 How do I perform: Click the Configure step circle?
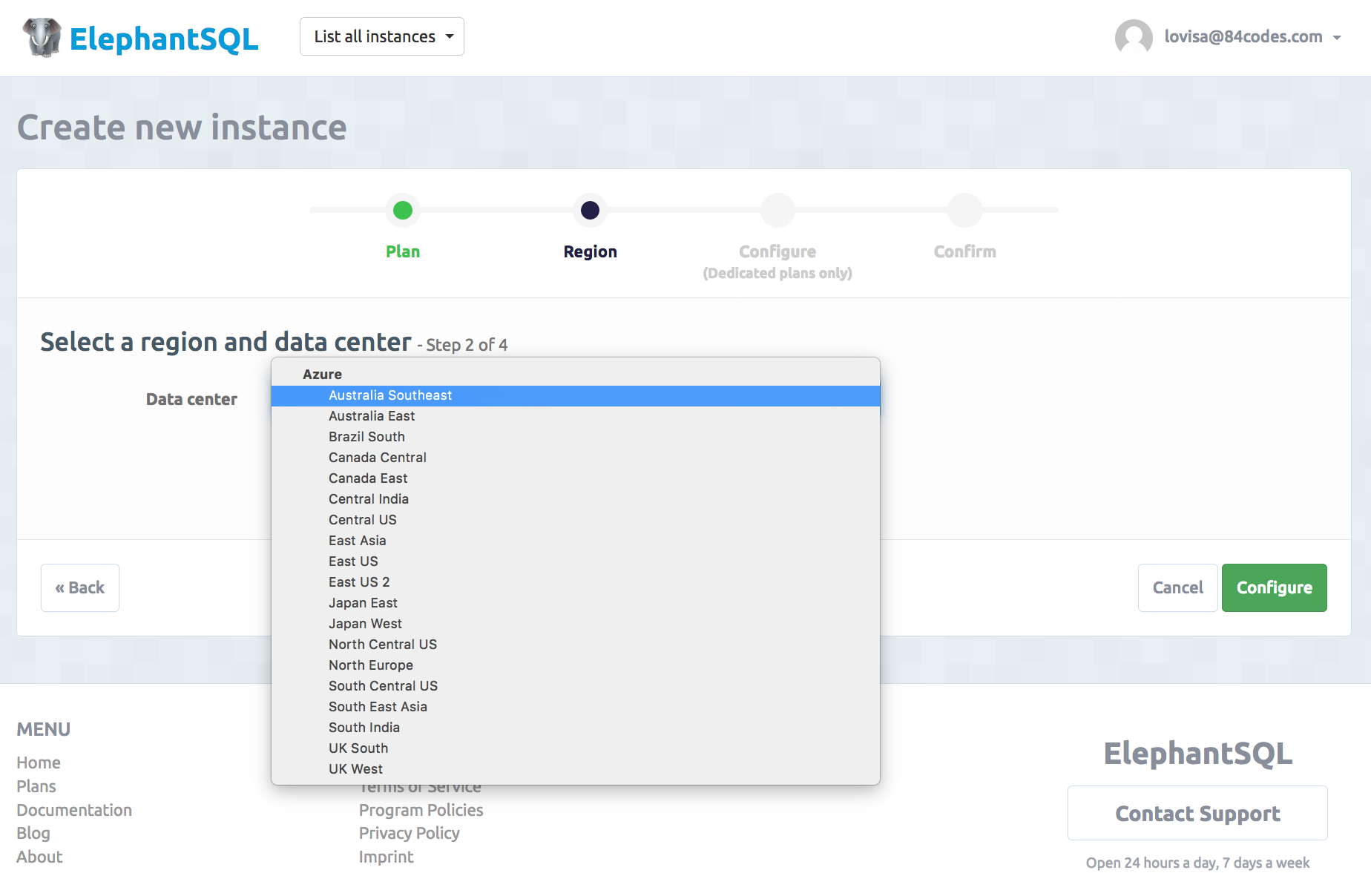777,211
